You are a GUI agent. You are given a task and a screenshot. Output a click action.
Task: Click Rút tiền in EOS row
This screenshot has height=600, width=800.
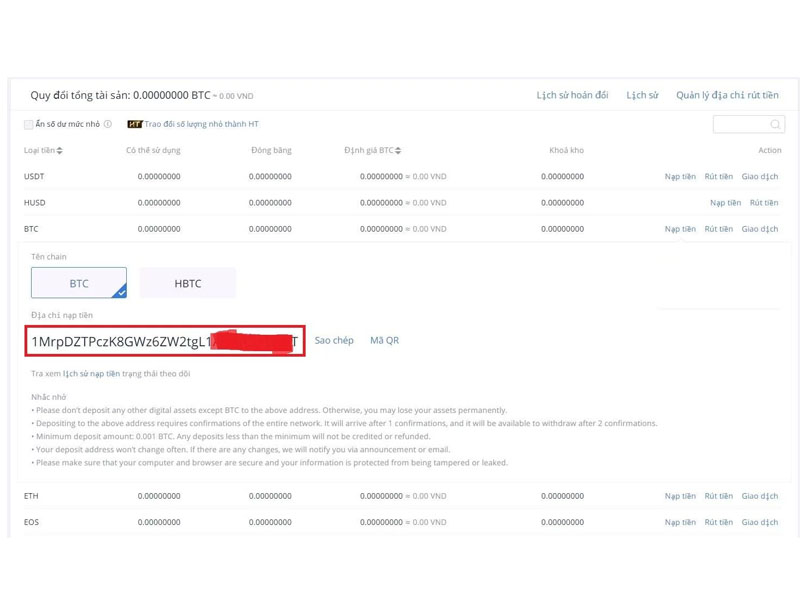point(718,522)
